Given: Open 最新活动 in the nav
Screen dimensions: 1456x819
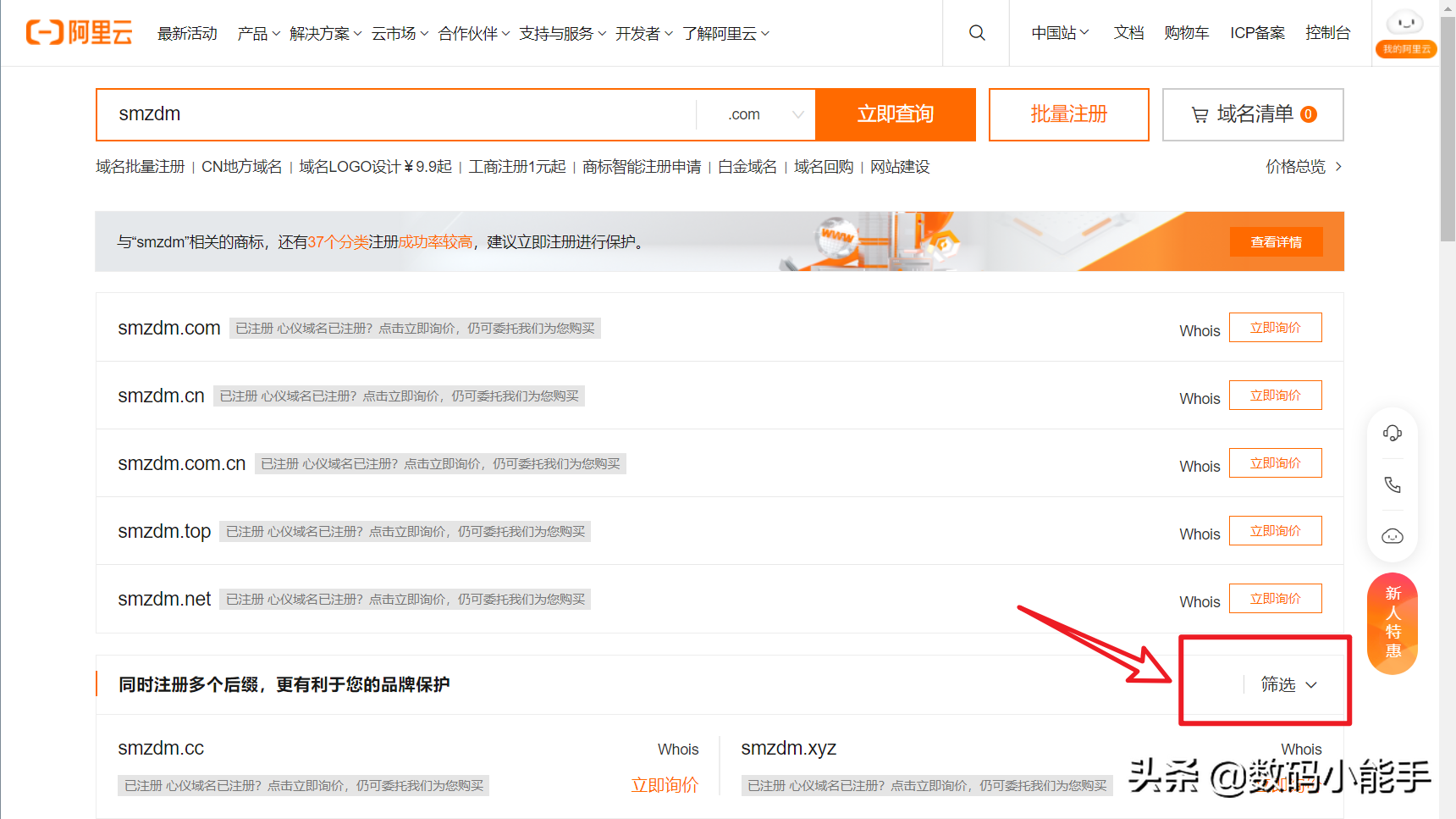Looking at the screenshot, I should coord(187,34).
